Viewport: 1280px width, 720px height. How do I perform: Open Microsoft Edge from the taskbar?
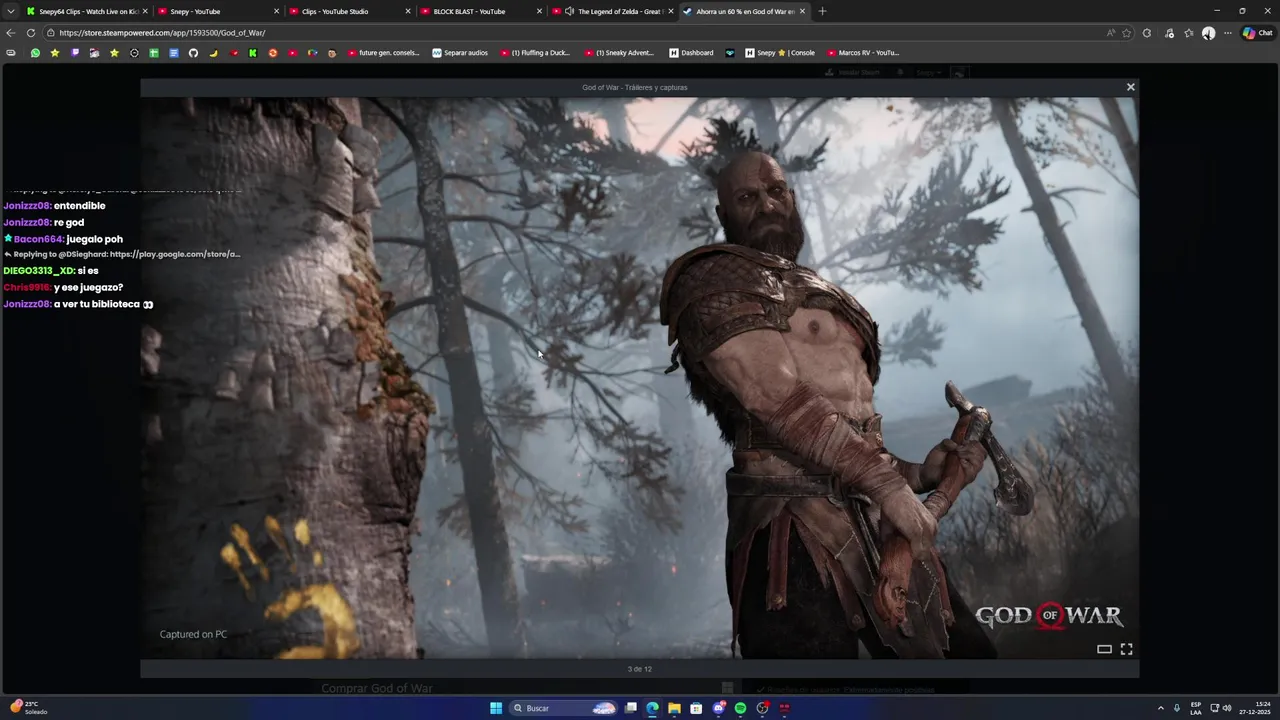pyautogui.click(x=652, y=708)
